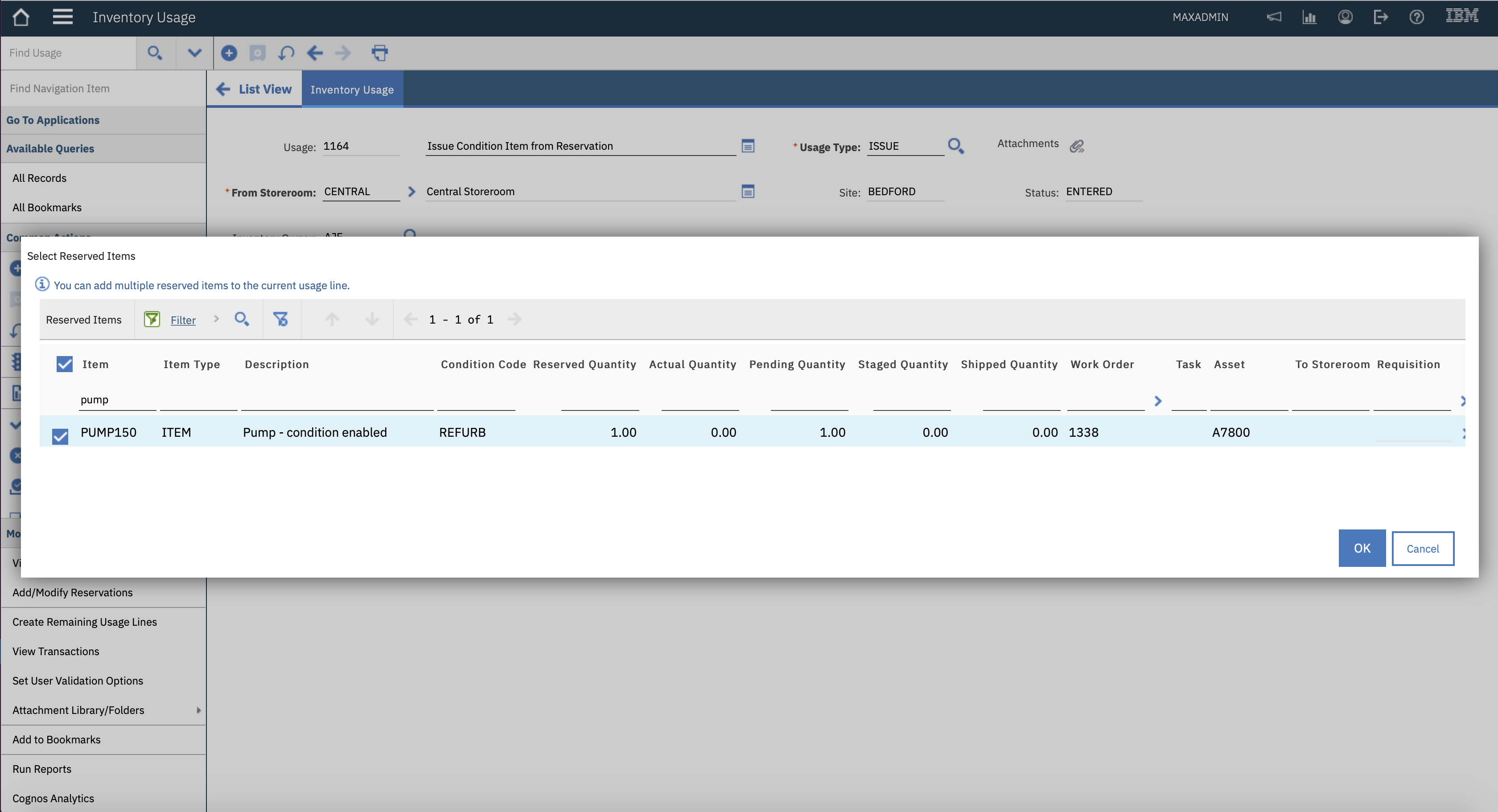Select the Inventory Usage tab
This screenshot has height=812, width=1498.
coord(352,89)
